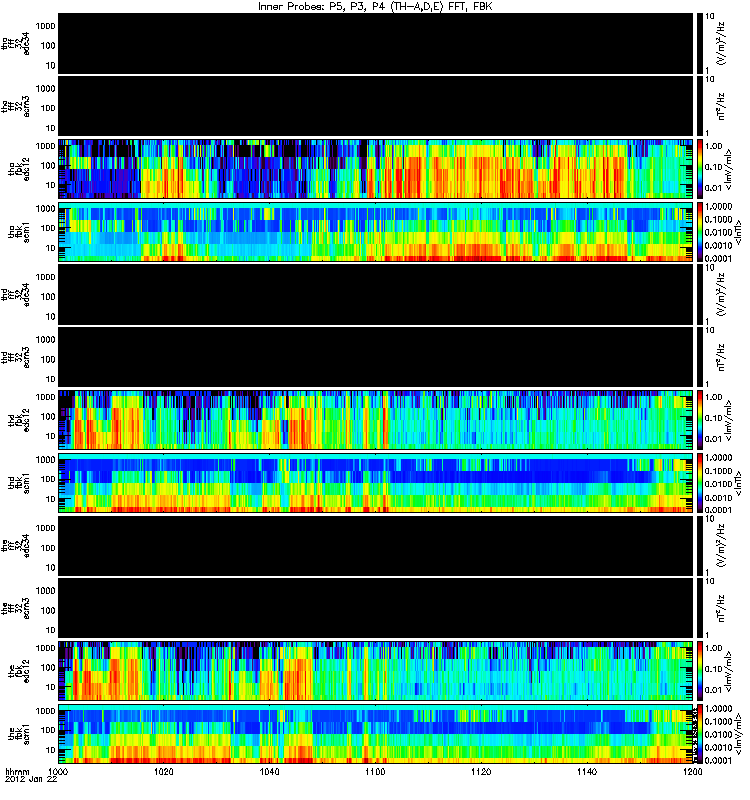Viewport: 750px width, 800px height.
Task: Click the color bar next to the fbk edc12 panel
Action: pos(700,671)
